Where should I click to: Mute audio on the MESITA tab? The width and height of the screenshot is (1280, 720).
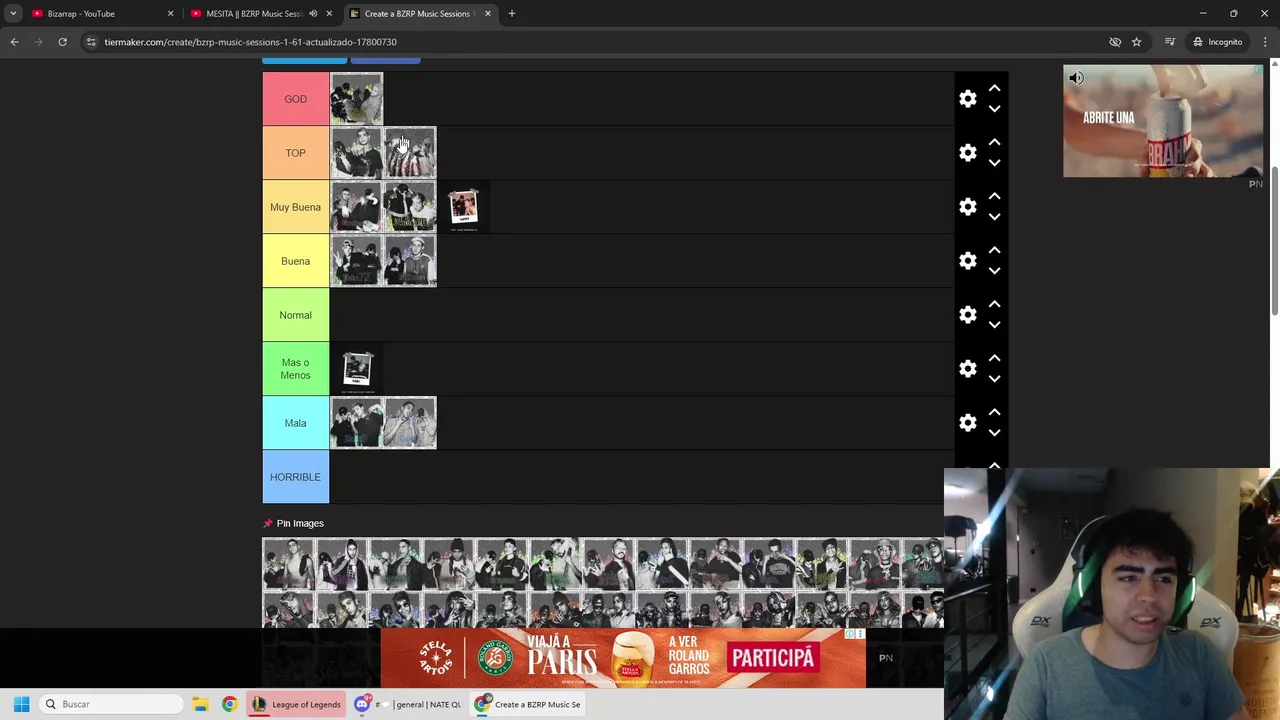[x=313, y=14]
